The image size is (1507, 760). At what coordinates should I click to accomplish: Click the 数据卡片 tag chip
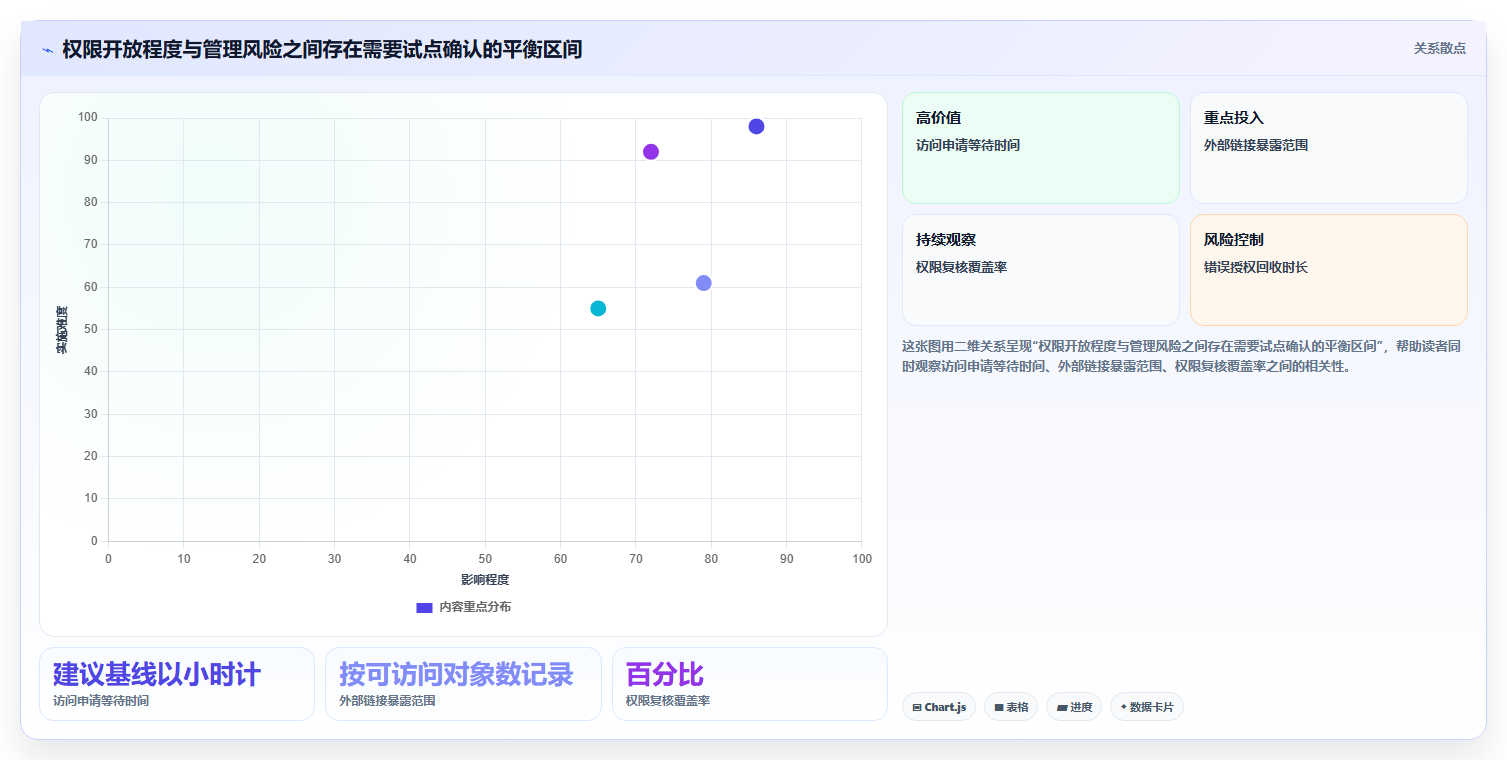tap(1147, 707)
